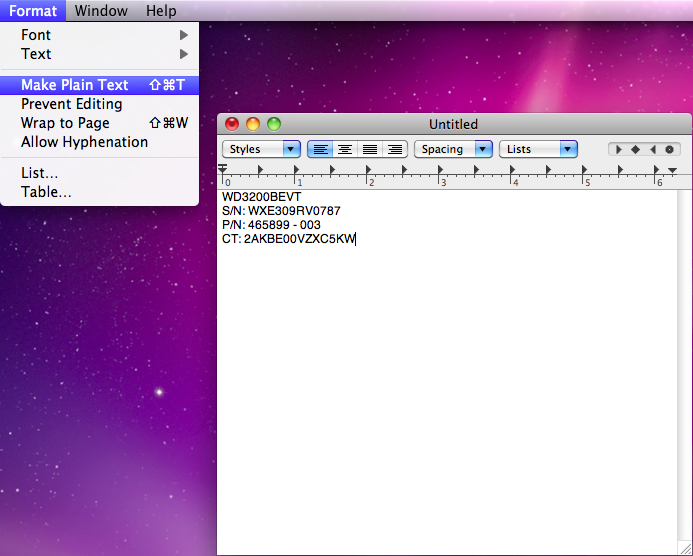The width and height of the screenshot is (693, 556).
Task: Click the WD3200BEVT text line
Action: [x=262, y=197]
